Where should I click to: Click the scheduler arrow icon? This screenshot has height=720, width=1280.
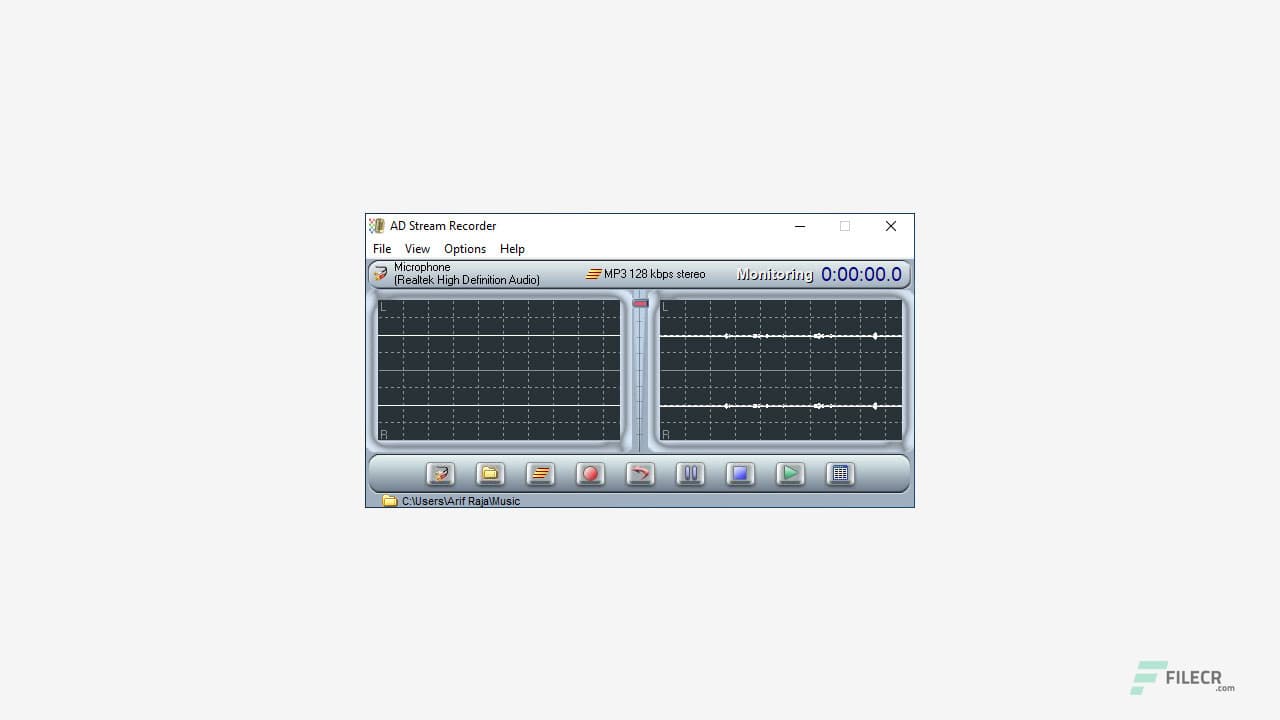[640, 474]
